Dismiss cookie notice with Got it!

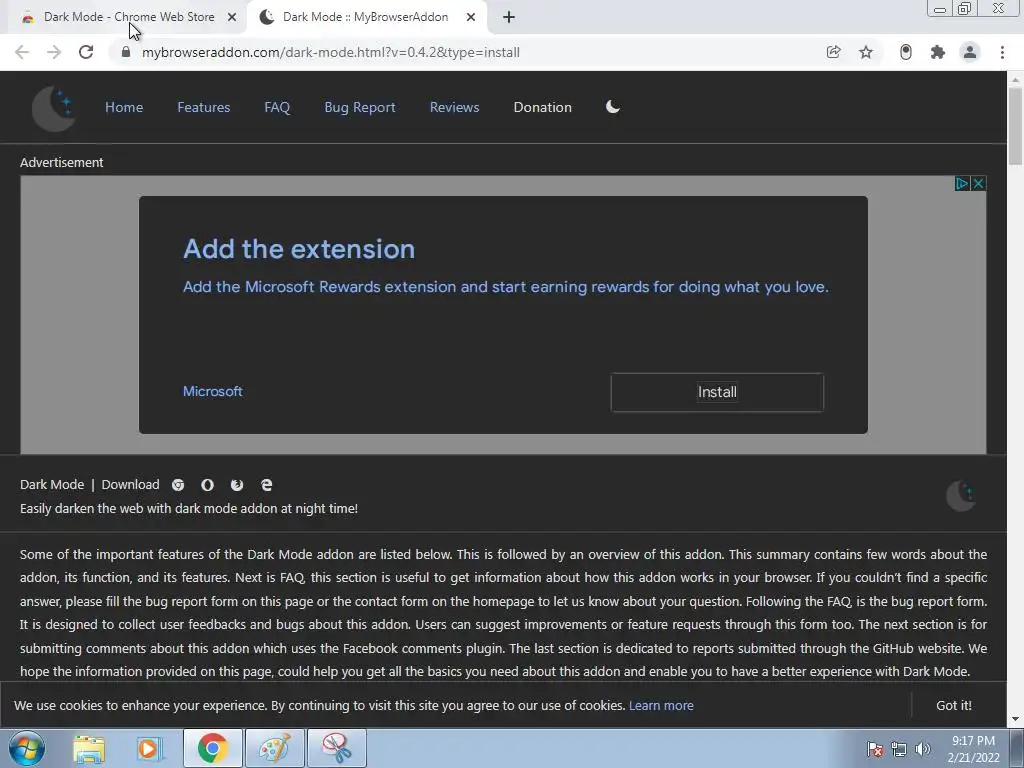(x=953, y=705)
